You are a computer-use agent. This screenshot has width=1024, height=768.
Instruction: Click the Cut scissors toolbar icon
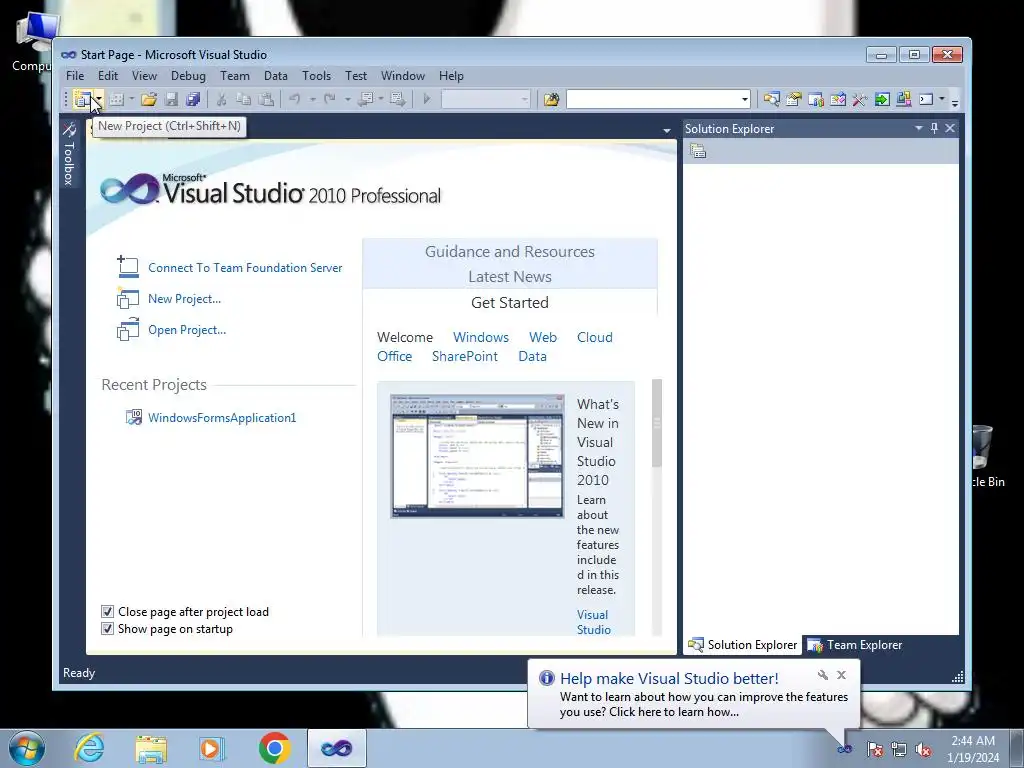pyautogui.click(x=221, y=99)
